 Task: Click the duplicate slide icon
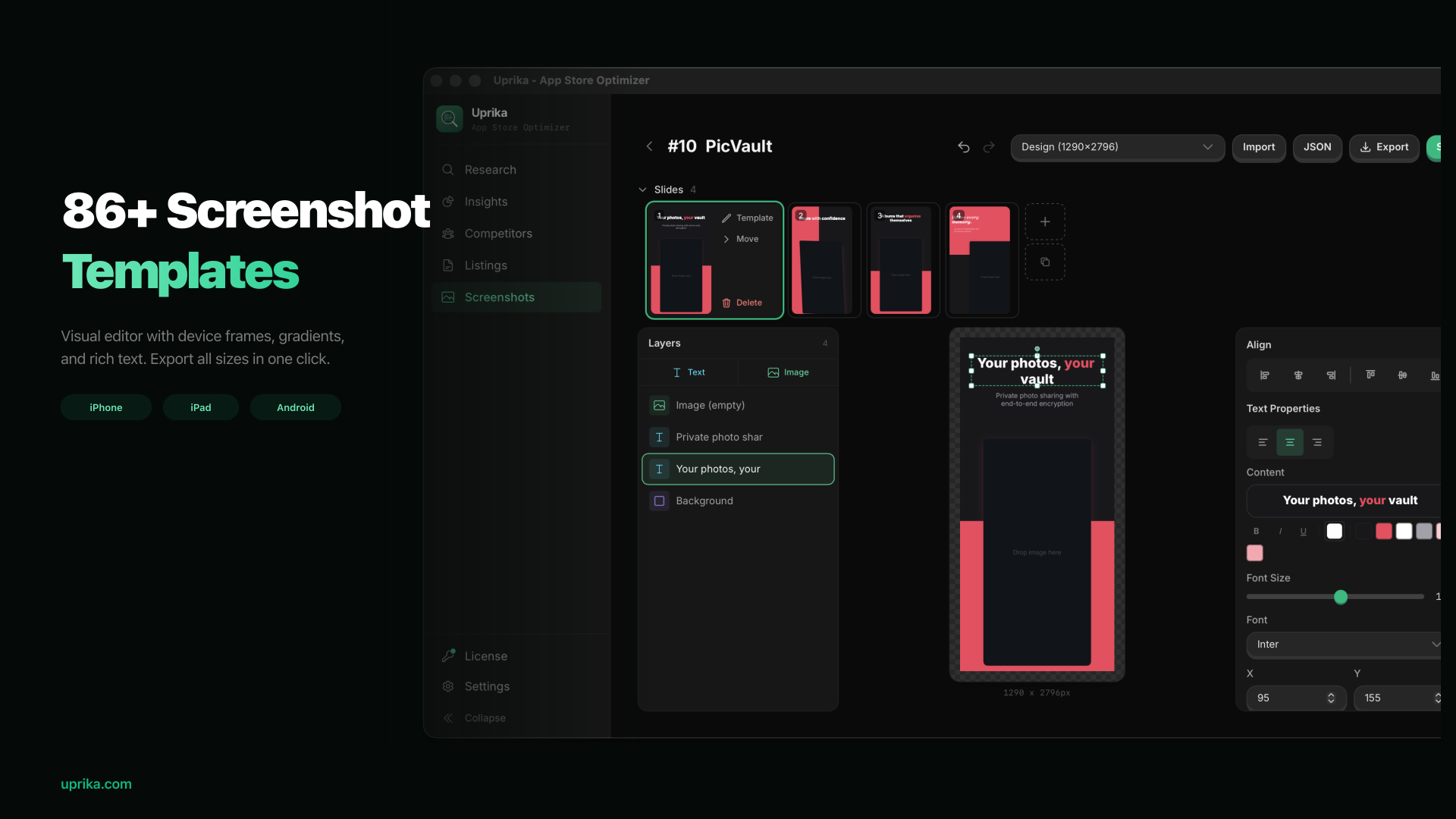1045,262
